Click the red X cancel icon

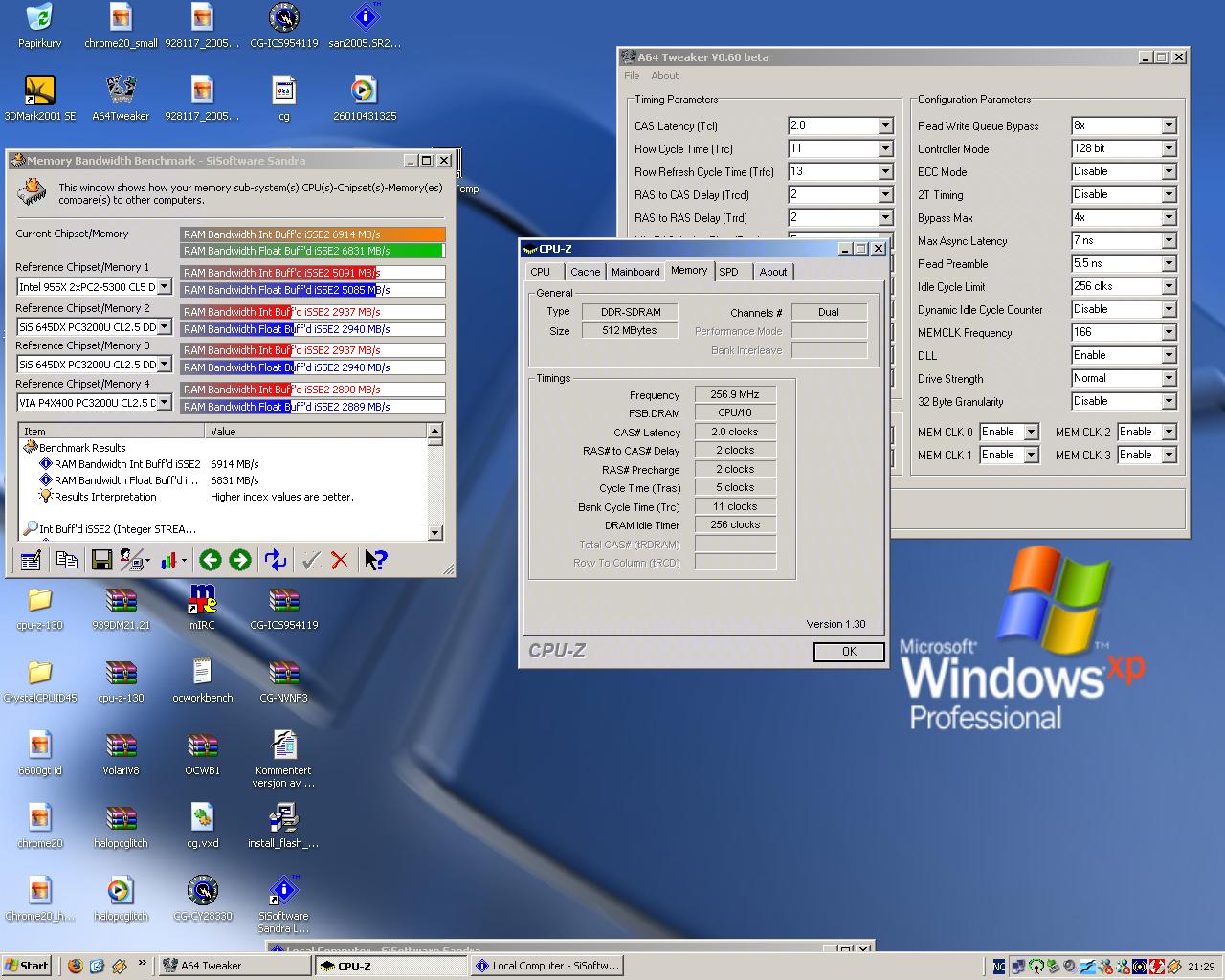340,561
